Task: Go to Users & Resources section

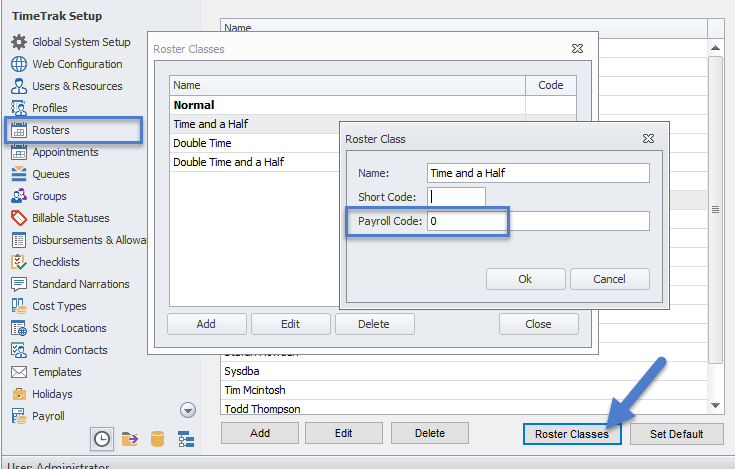Action: (x=77, y=86)
